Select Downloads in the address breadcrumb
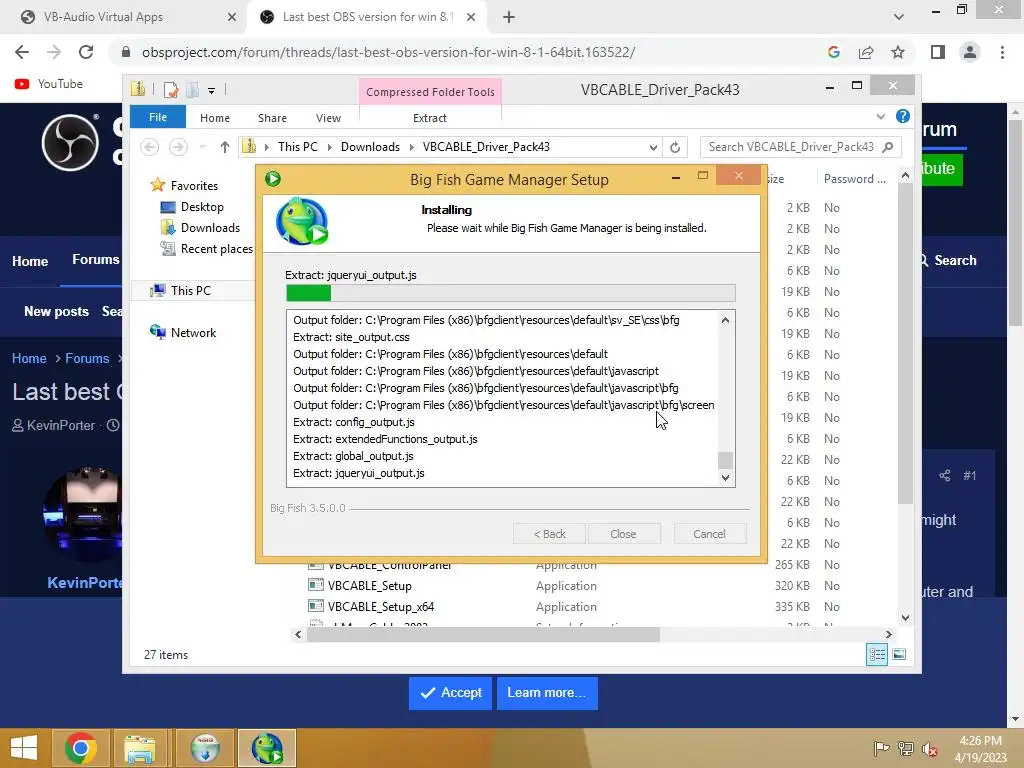1024x768 pixels. tap(370, 147)
